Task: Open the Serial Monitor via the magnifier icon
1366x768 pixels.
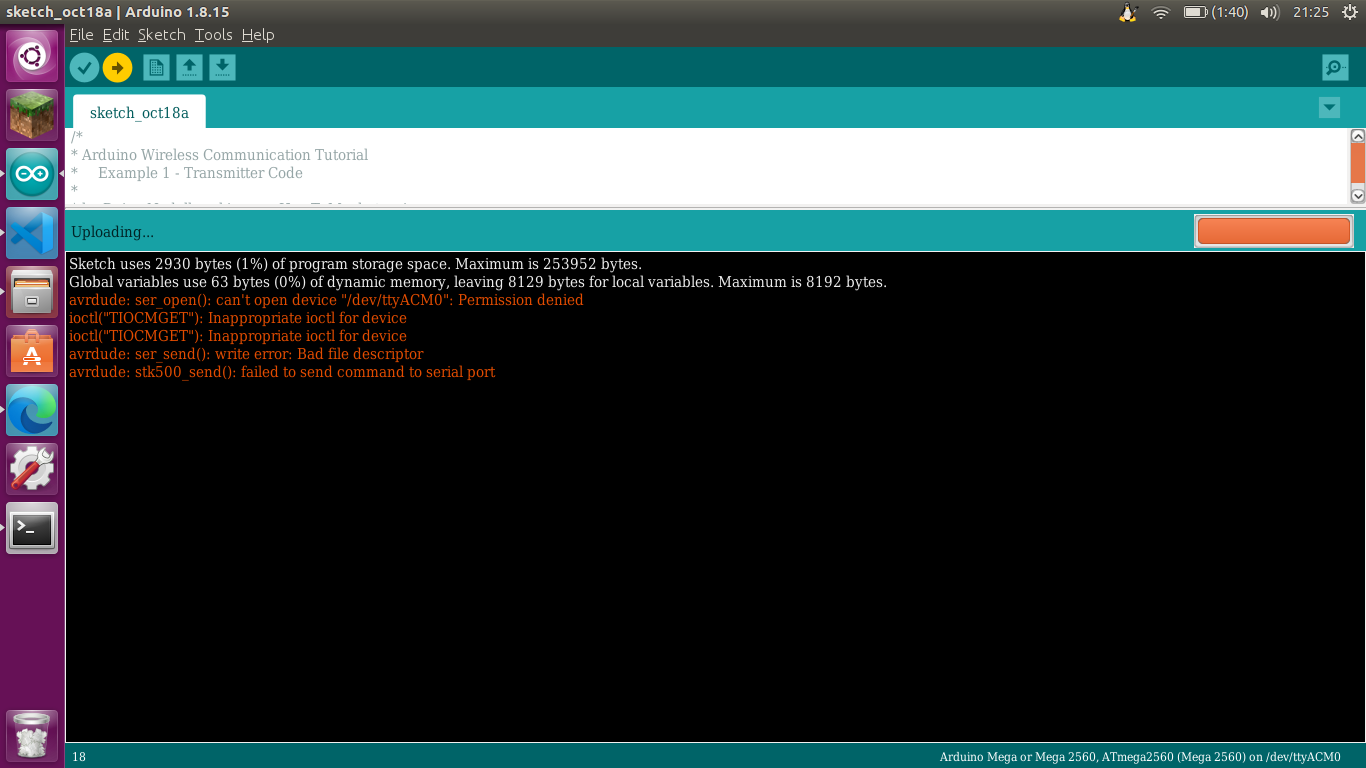Action: (x=1334, y=67)
